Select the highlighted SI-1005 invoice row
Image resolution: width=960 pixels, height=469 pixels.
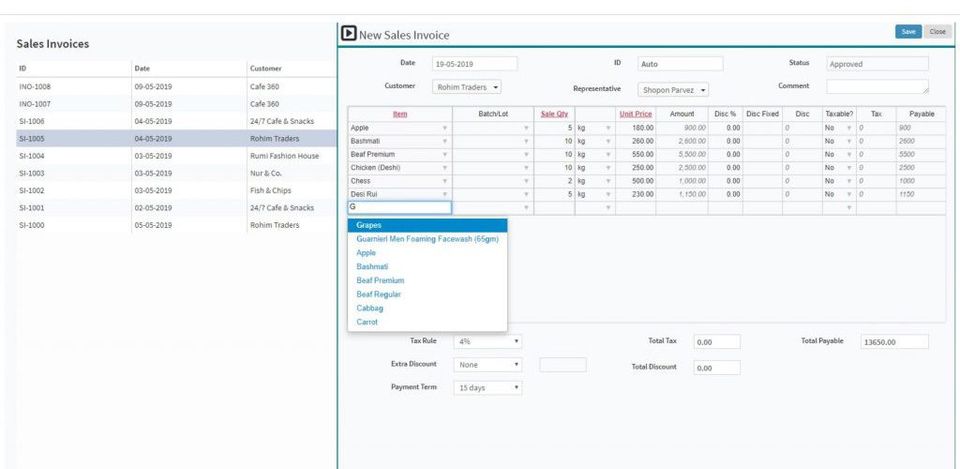click(x=176, y=138)
